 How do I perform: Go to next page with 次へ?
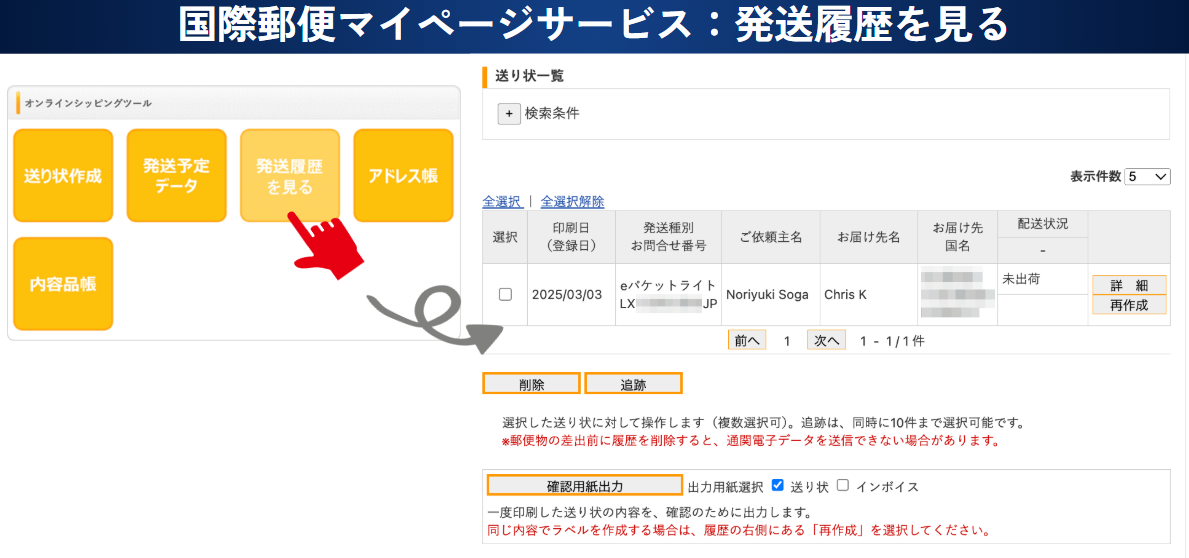point(825,341)
